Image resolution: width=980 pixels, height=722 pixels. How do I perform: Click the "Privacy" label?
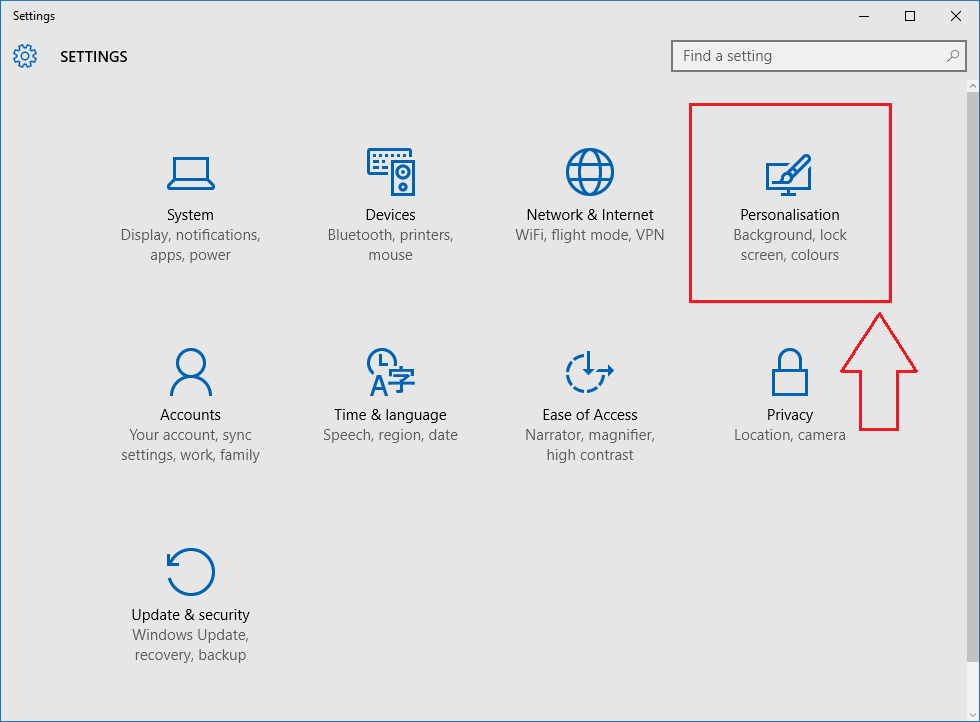790,415
